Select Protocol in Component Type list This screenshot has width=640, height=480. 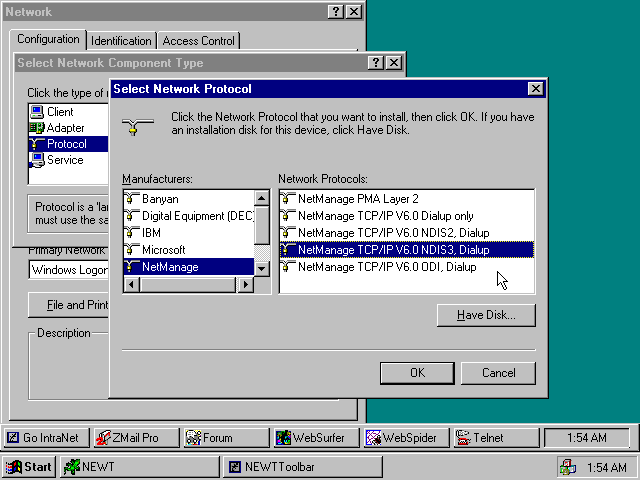coord(69,144)
